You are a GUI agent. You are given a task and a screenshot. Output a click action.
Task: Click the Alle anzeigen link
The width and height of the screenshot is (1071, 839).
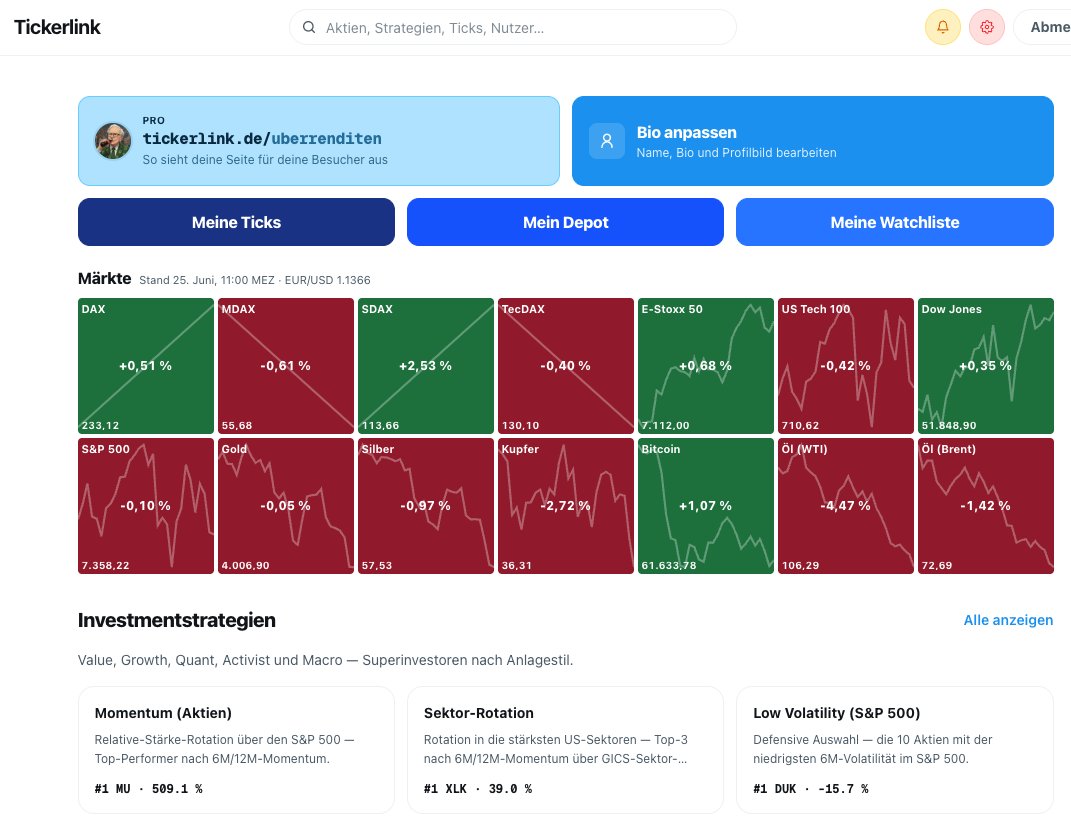[1008, 620]
